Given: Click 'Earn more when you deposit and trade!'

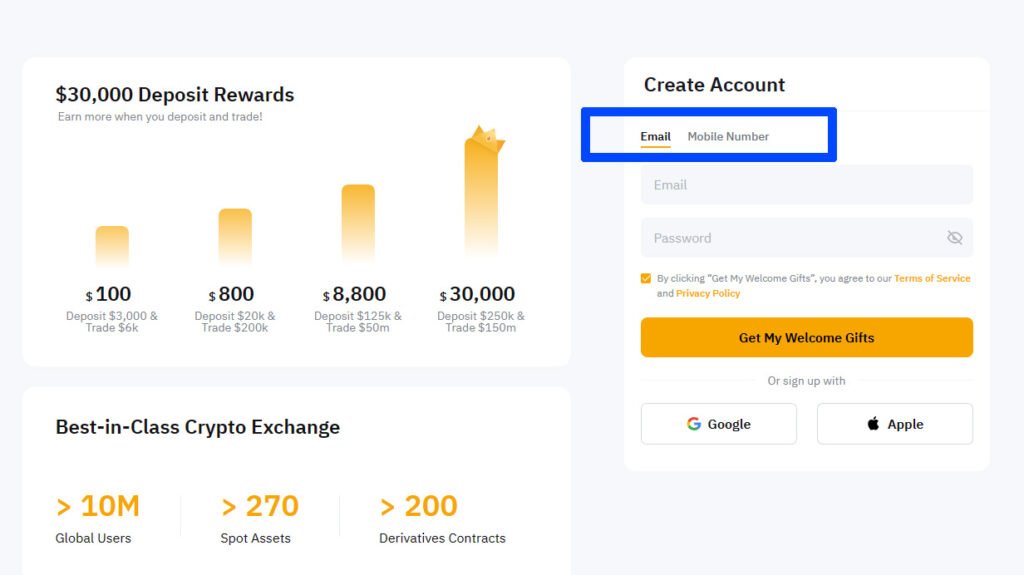Looking at the screenshot, I should click(x=160, y=117).
